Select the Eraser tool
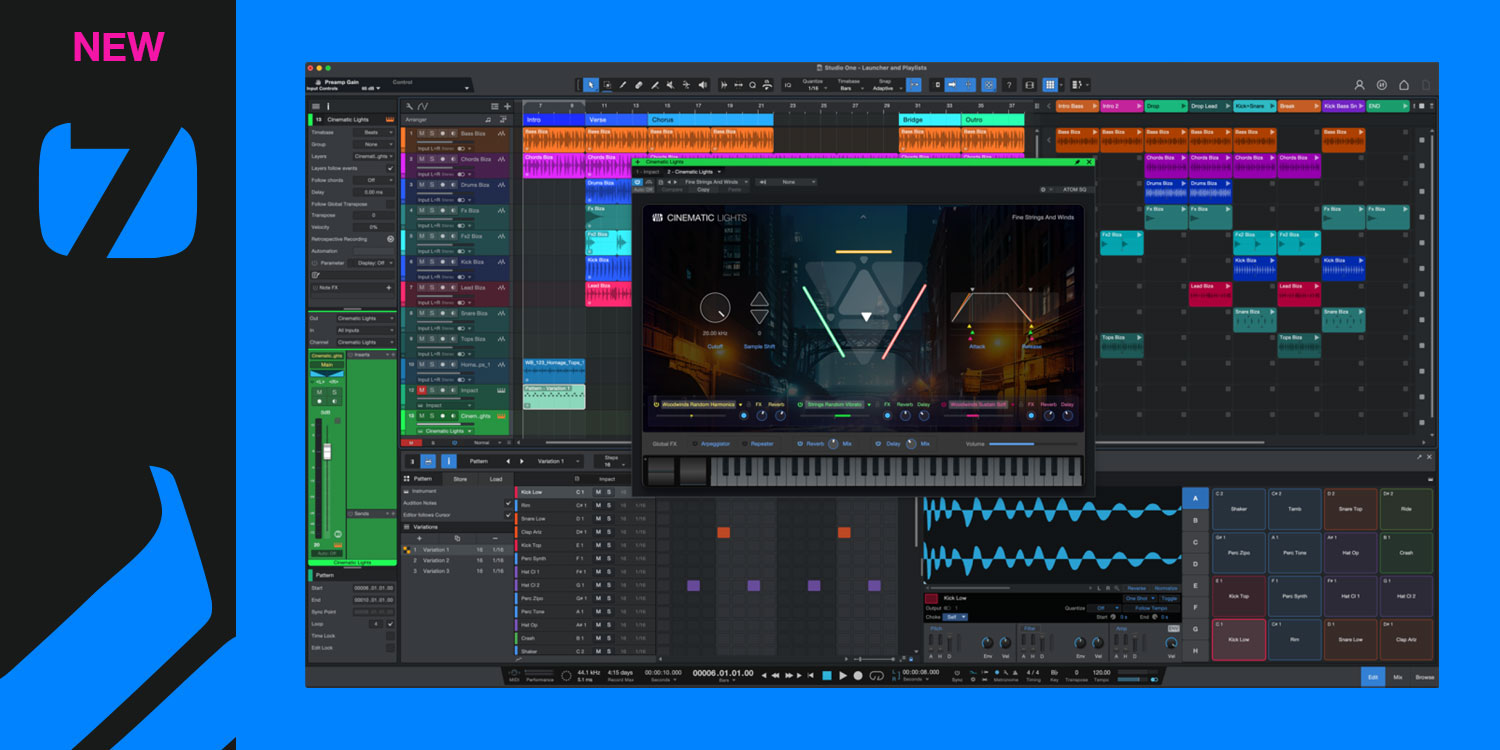The height and width of the screenshot is (750, 1500). (x=639, y=85)
